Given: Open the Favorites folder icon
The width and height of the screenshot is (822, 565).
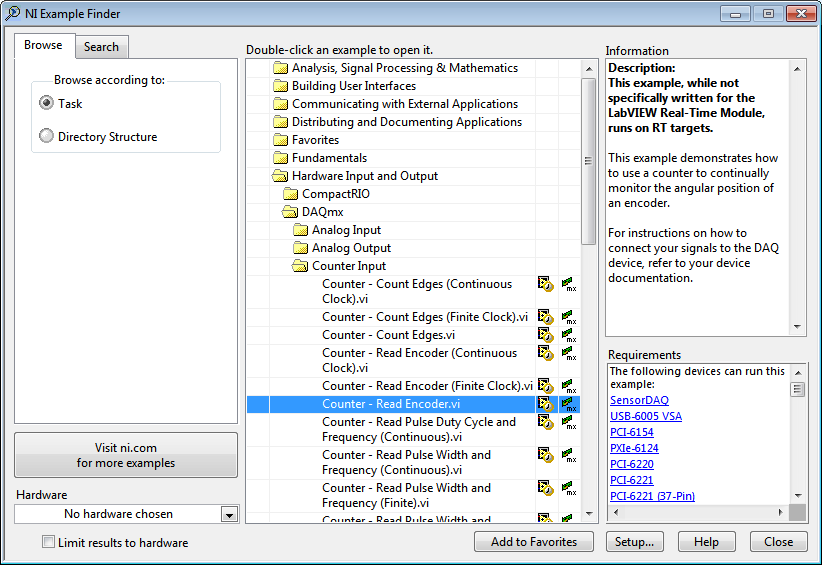Looking at the screenshot, I should coord(280,140).
